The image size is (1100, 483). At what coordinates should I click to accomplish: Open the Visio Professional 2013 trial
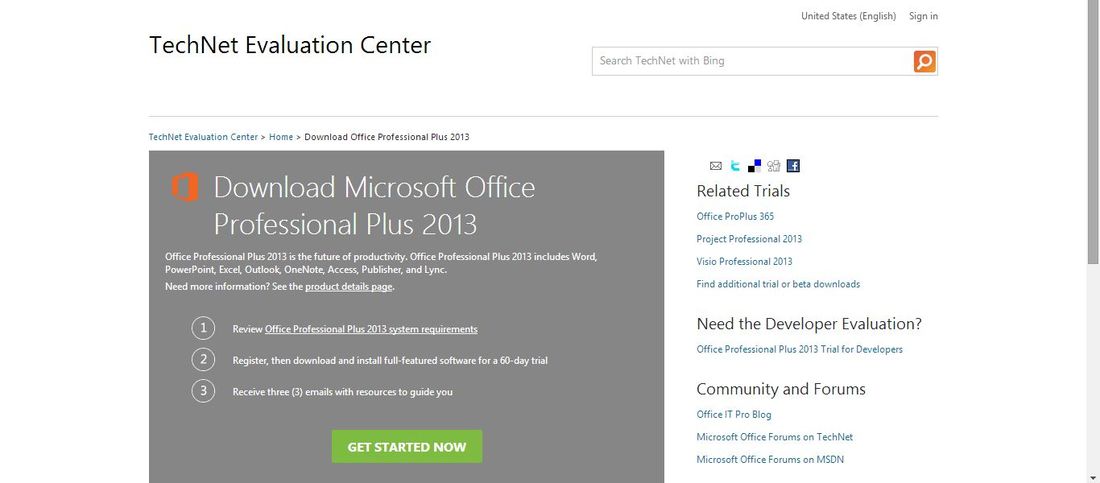744,261
